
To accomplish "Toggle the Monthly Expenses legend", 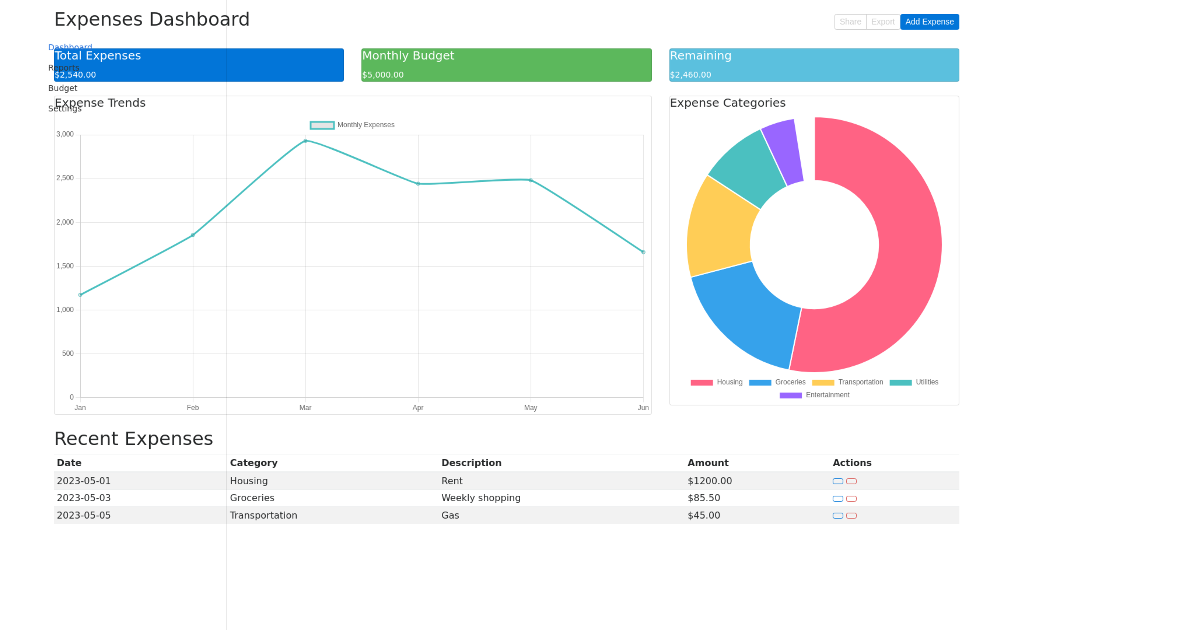I will click(x=350, y=124).
